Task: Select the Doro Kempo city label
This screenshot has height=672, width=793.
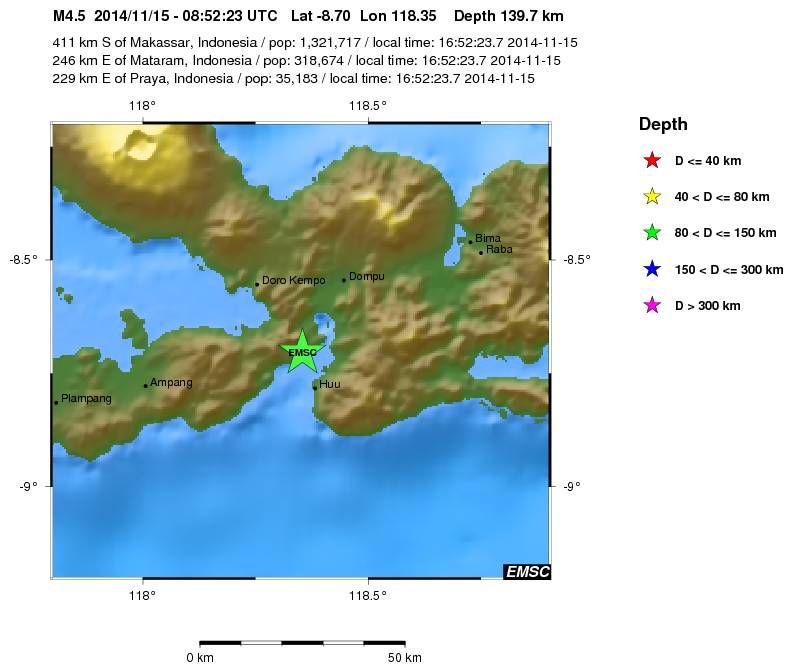Action: coord(293,280)
